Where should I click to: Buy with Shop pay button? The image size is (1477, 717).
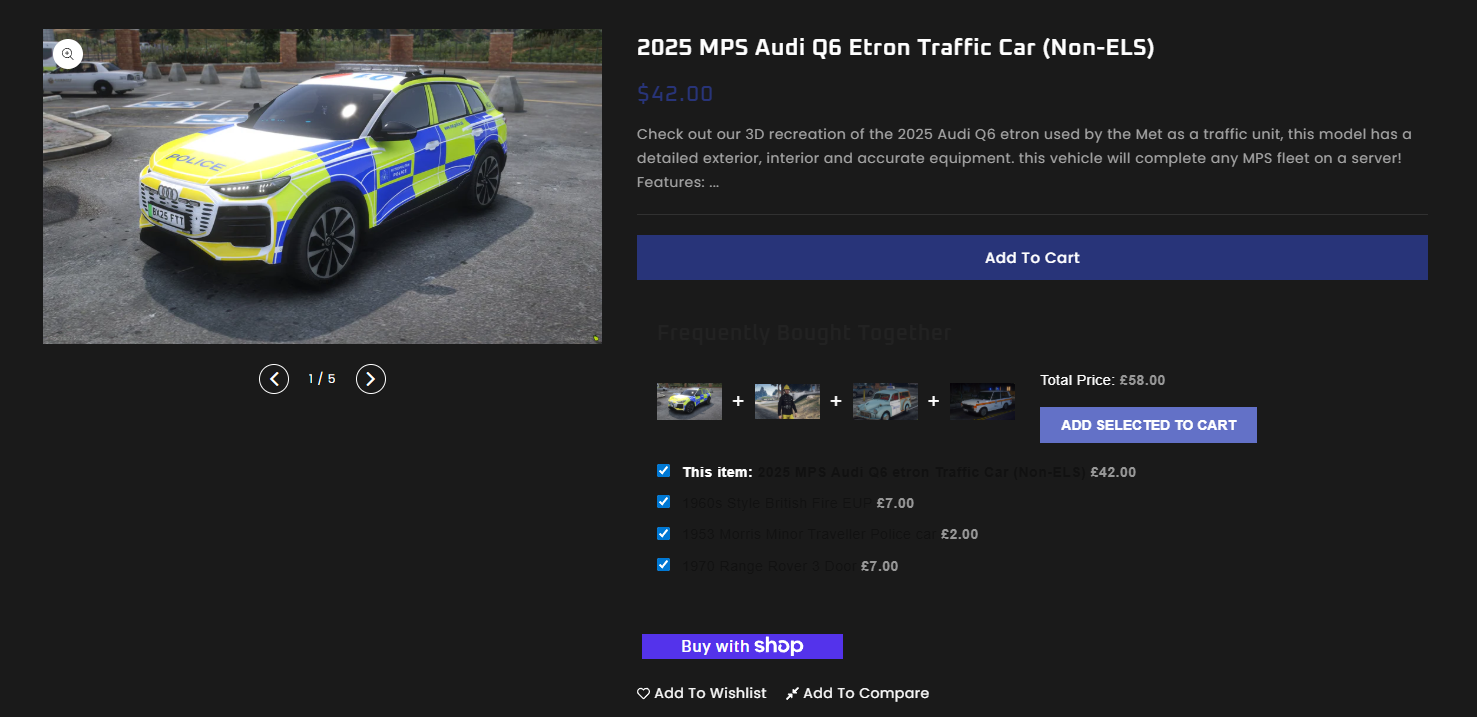point(742,646)
